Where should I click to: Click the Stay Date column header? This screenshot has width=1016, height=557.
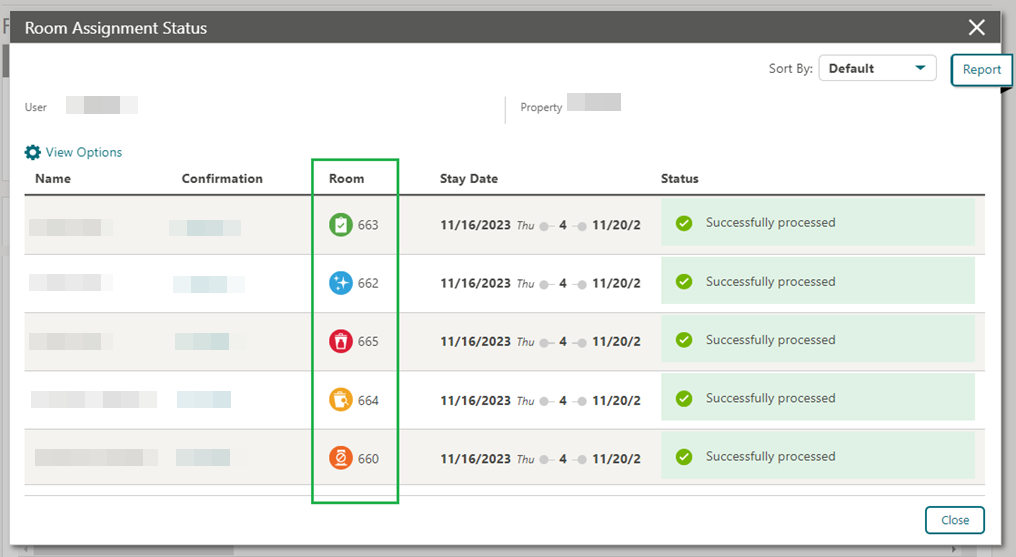coord(469,179)
